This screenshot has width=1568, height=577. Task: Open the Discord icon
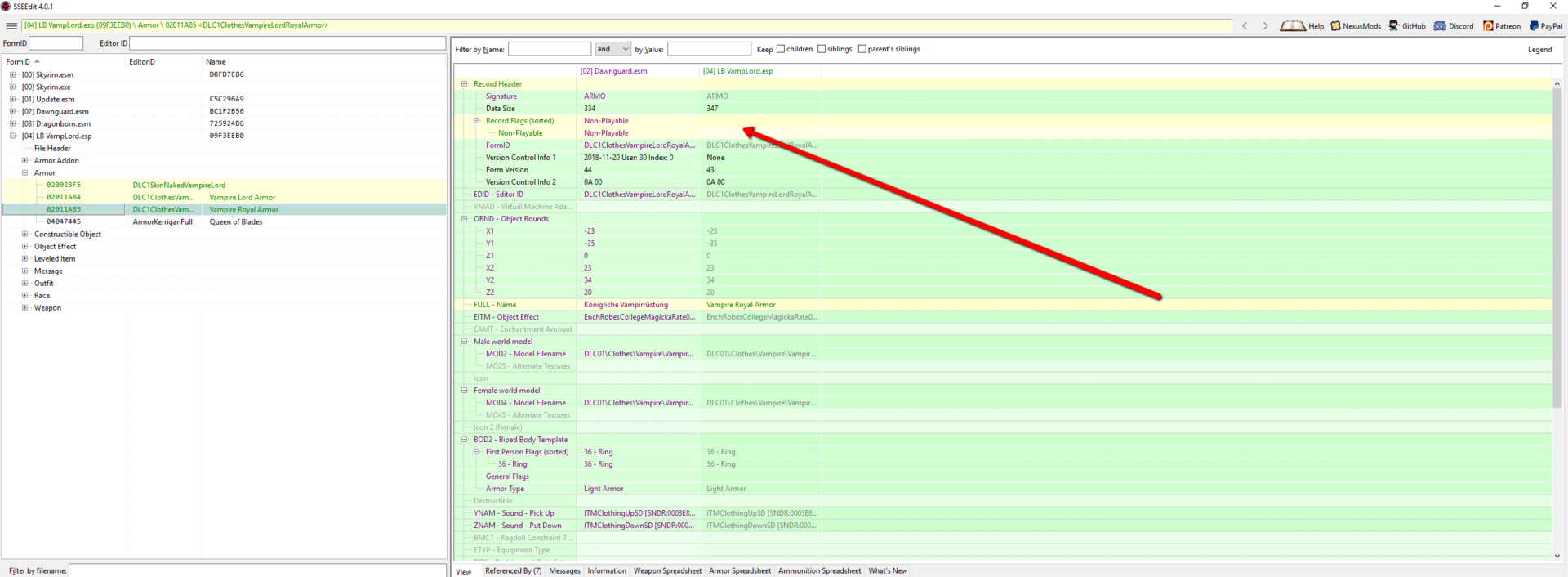[1440, 26]
